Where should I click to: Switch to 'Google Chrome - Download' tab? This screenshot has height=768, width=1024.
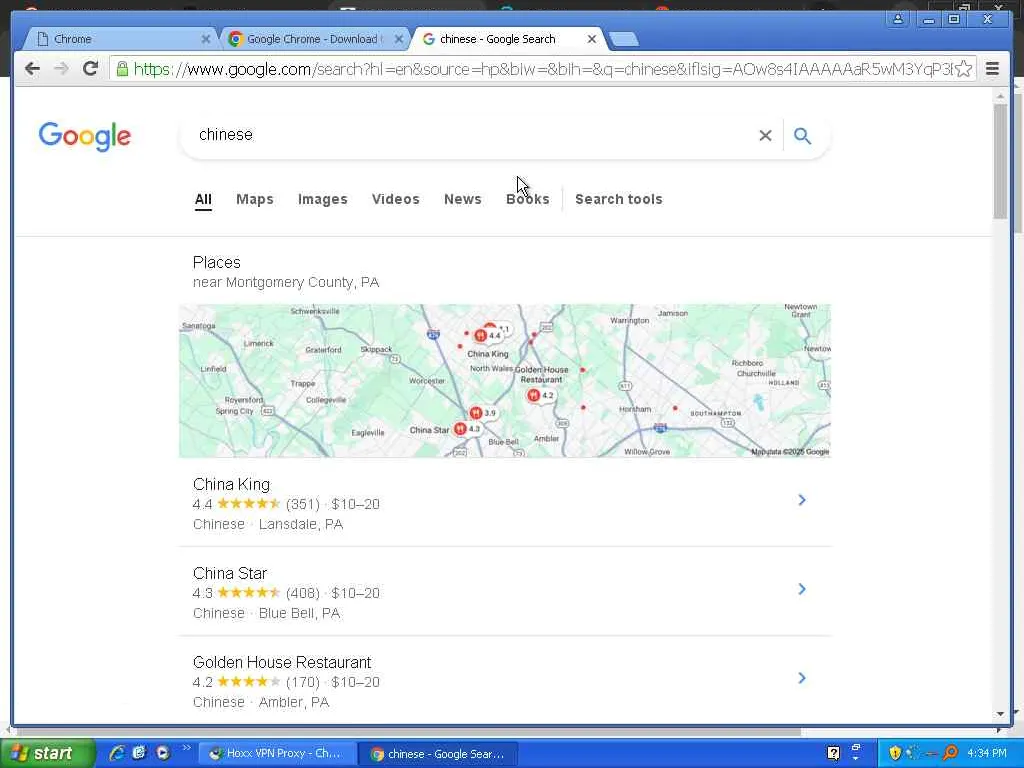click(x=313, y=39)
